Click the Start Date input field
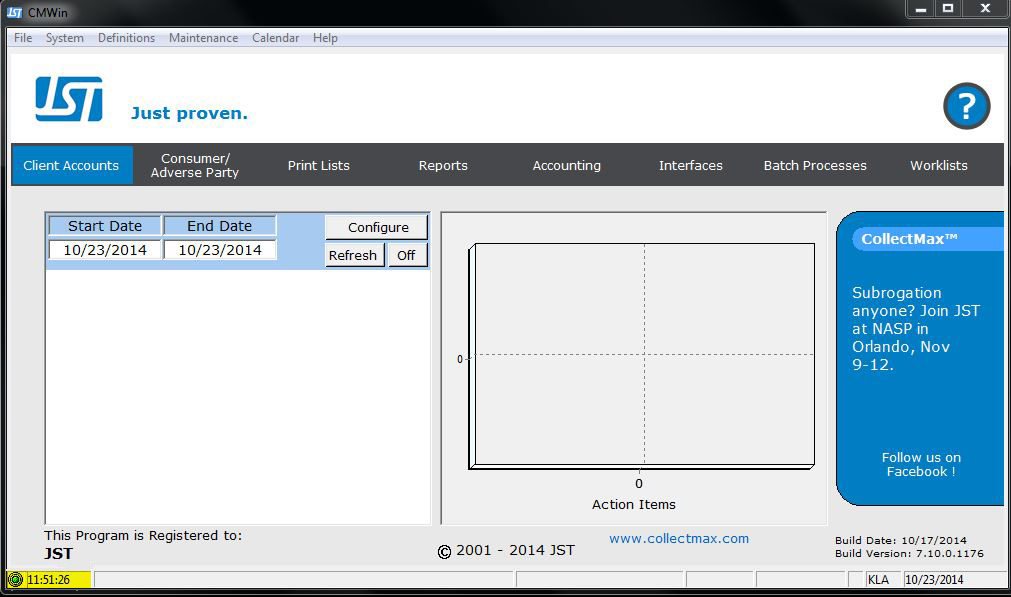The height and width of the screenshot is (597, 1011). [x=105, y=250]
